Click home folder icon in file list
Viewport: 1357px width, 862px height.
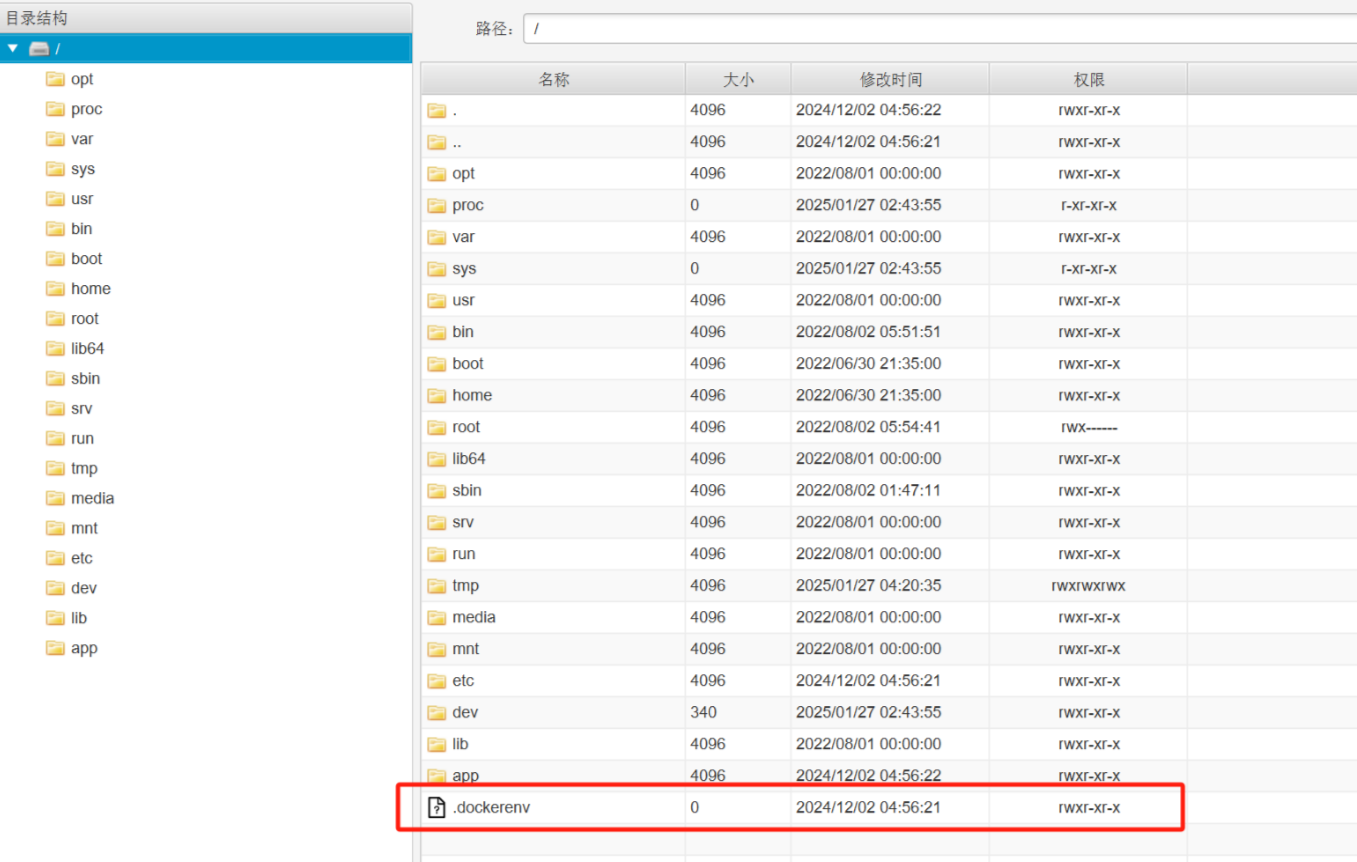pyautogui.click(x=436, y=395)
